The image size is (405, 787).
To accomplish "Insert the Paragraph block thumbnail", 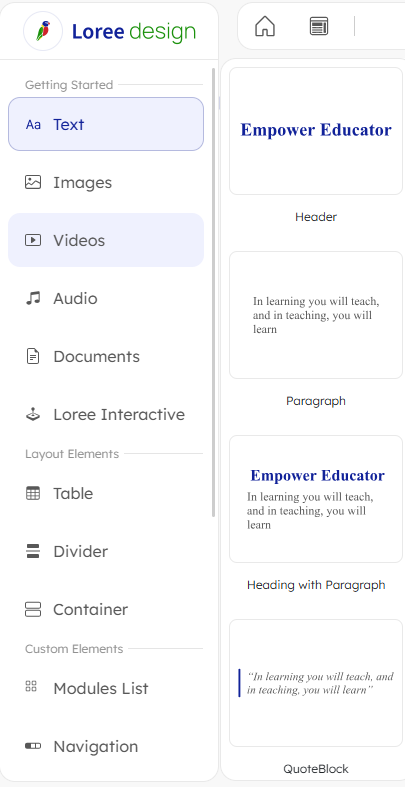I will [316, 315].
